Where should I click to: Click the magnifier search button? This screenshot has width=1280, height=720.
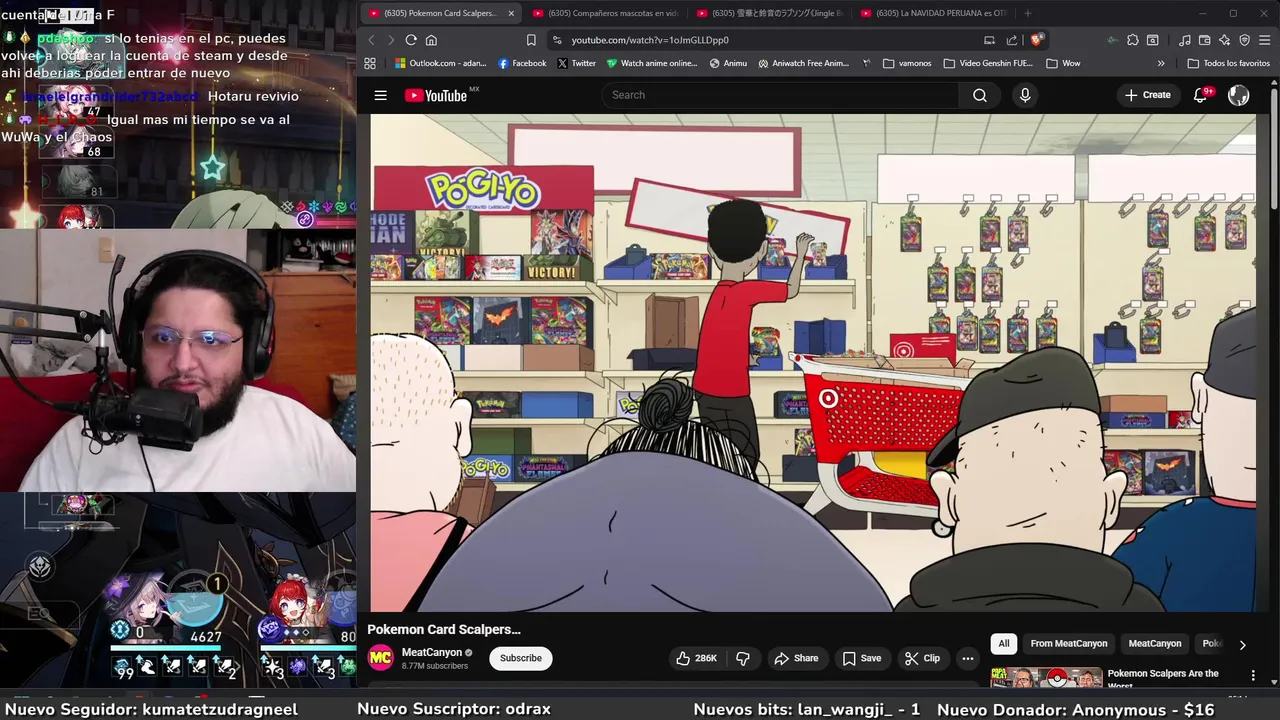click(980, 95)
